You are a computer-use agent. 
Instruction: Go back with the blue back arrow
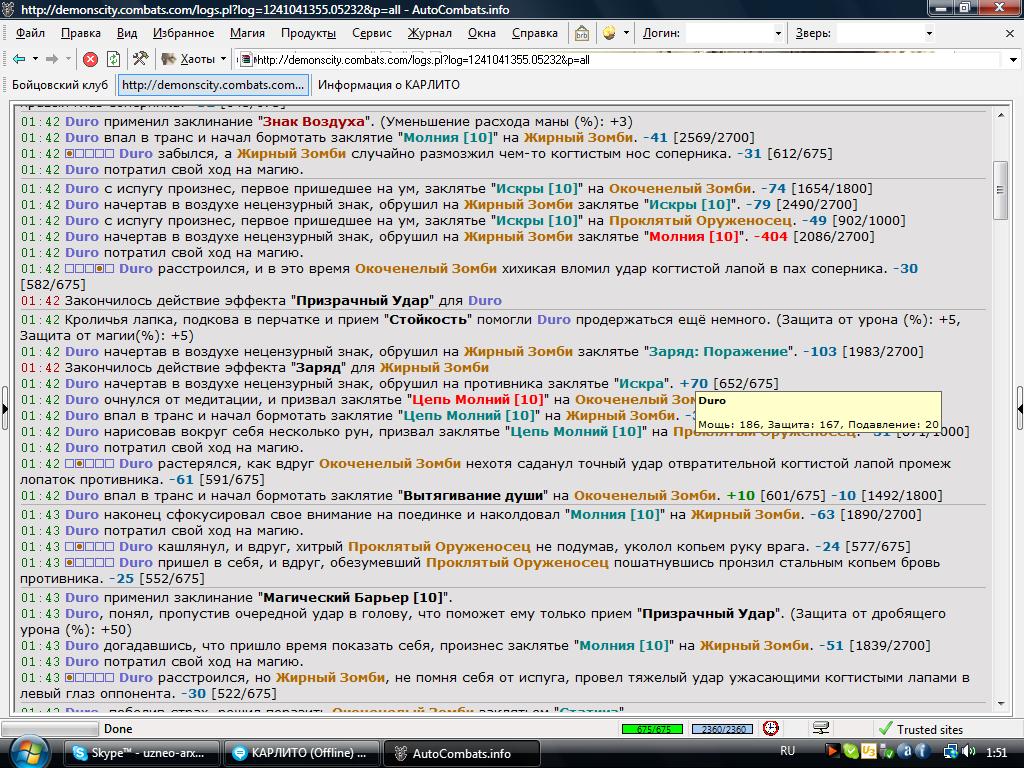point(19,59)
